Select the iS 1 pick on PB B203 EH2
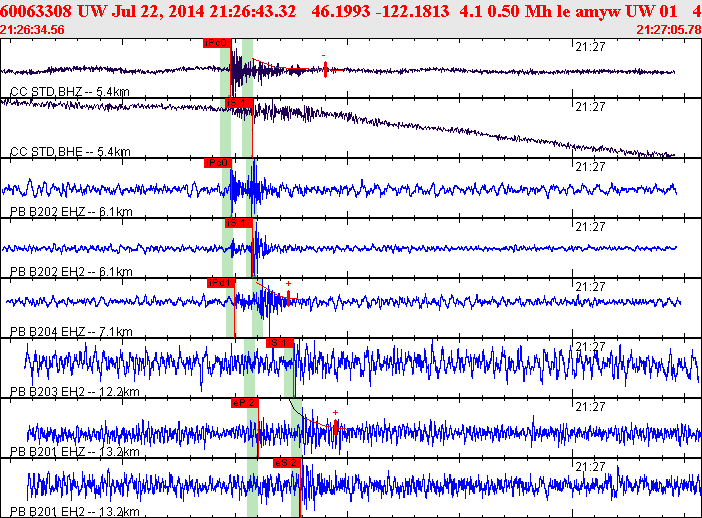This screenshot has width=702, height=518. coord(280,343)
